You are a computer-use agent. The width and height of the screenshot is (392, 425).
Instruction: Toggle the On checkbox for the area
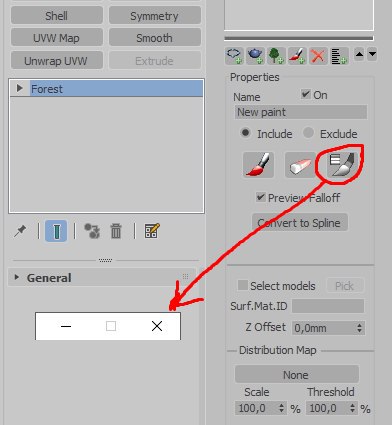click(305, 94)
